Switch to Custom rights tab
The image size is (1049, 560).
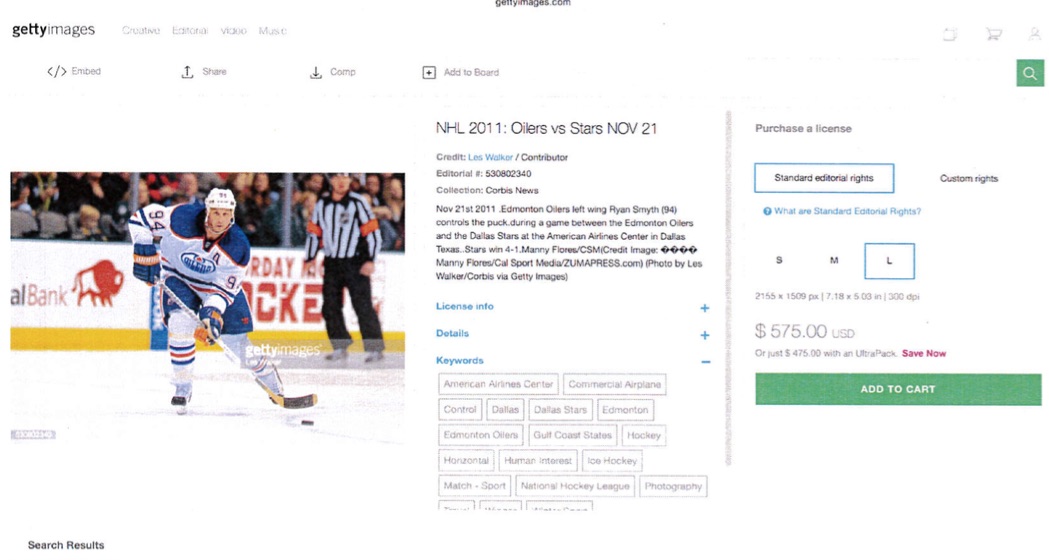tap(969, 179)
